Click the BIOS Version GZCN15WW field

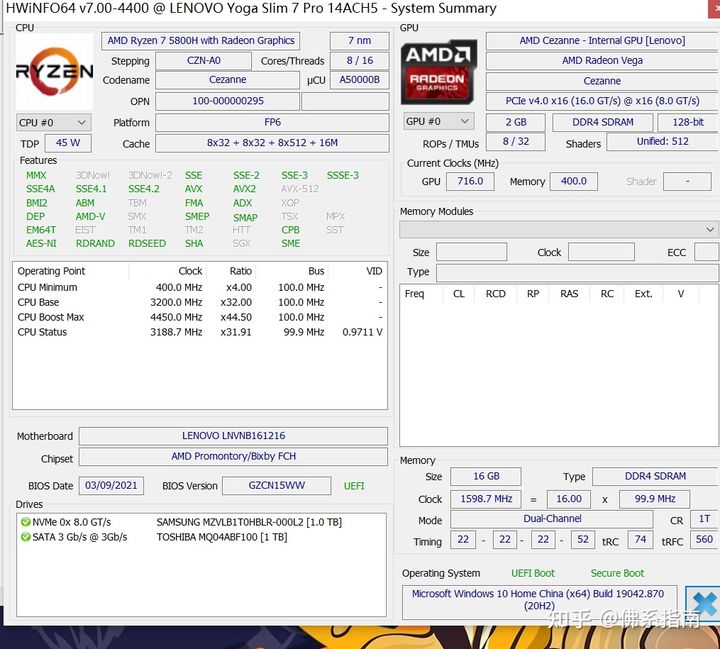click(x=276, y=485)
